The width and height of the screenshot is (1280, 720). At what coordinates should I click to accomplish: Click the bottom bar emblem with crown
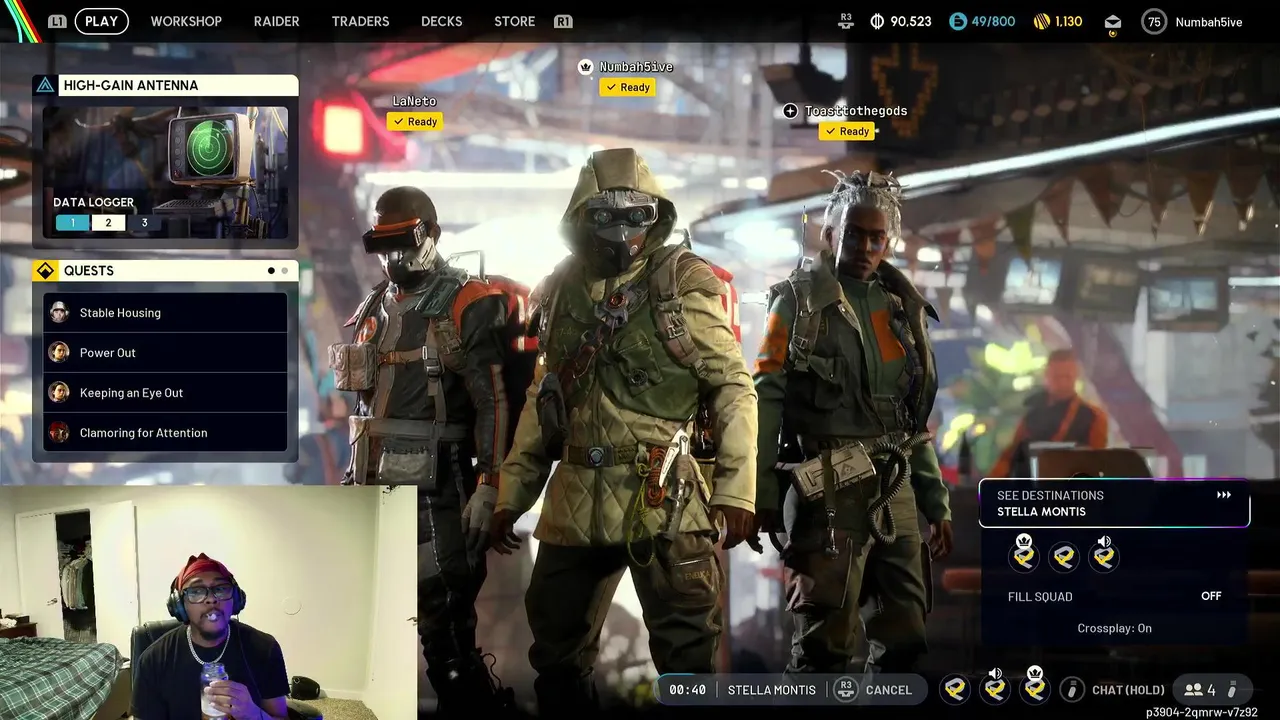click(x=1035, y=686)
